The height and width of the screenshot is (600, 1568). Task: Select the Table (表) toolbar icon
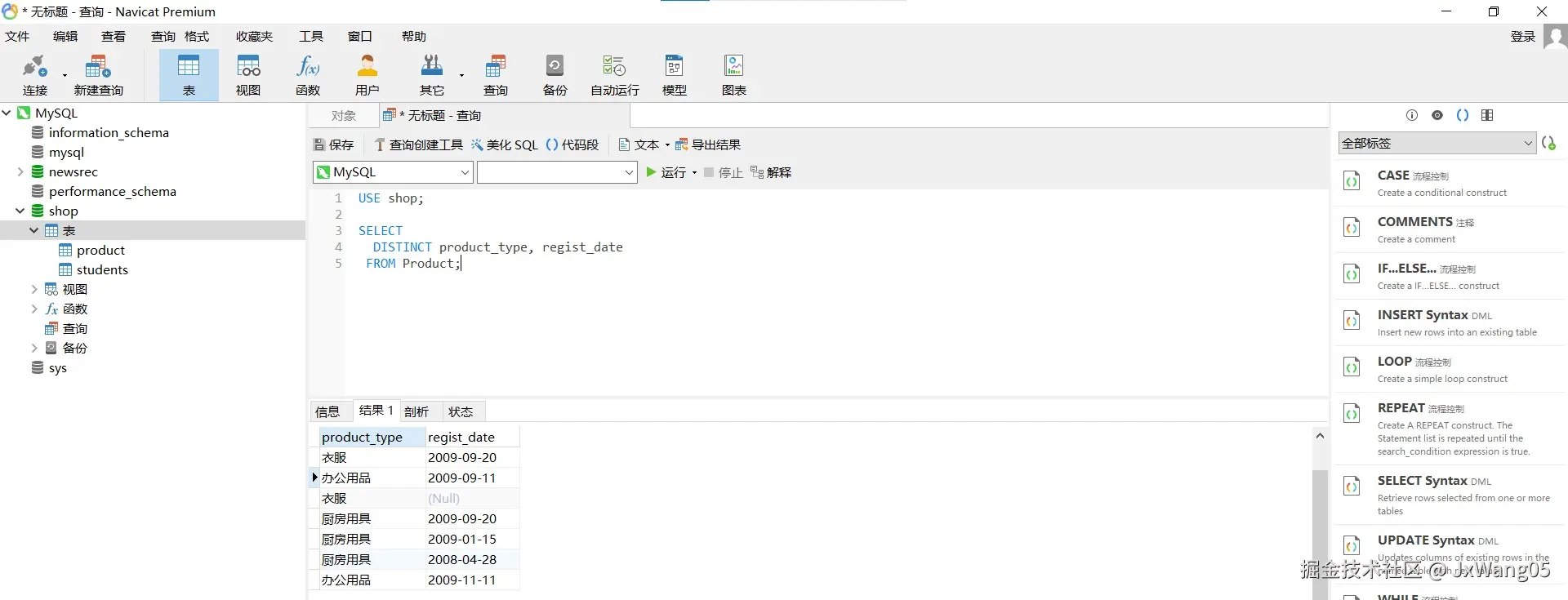189,75
